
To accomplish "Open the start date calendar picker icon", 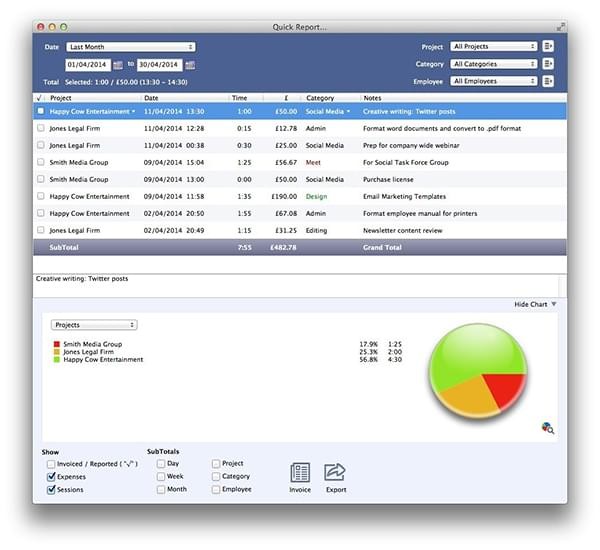I will tap(118, 65).
